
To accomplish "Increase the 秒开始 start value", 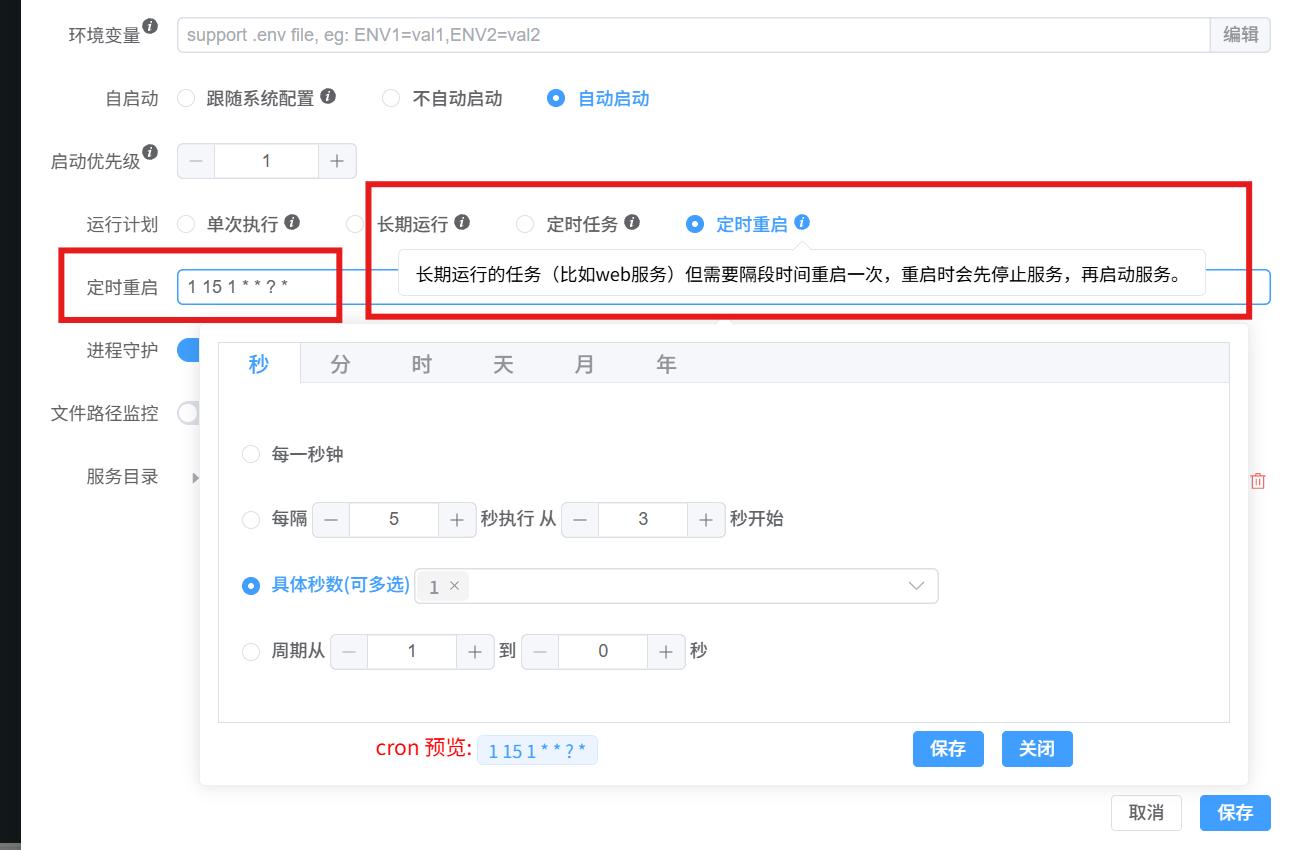I will pyautogui.click(x=706, y=520).
